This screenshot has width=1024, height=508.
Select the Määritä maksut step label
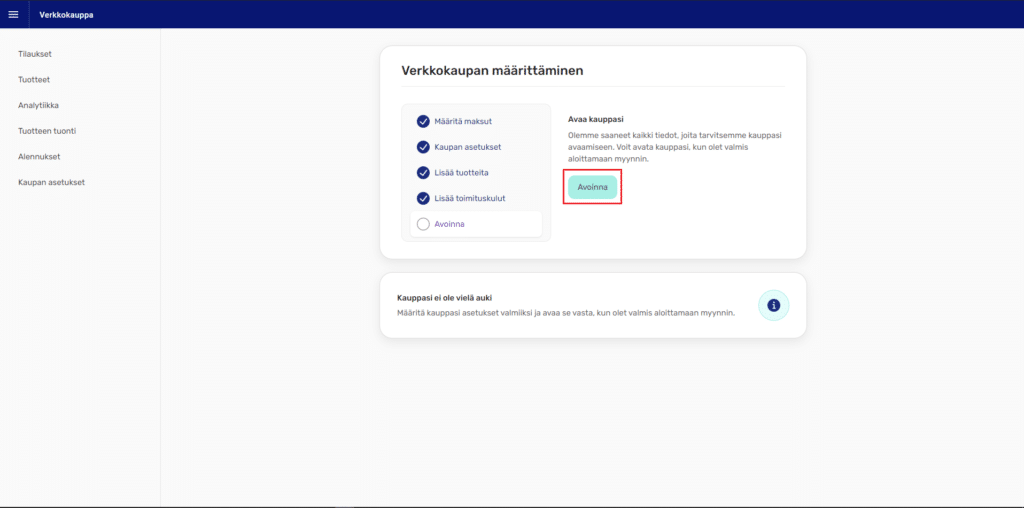(464, 121)
